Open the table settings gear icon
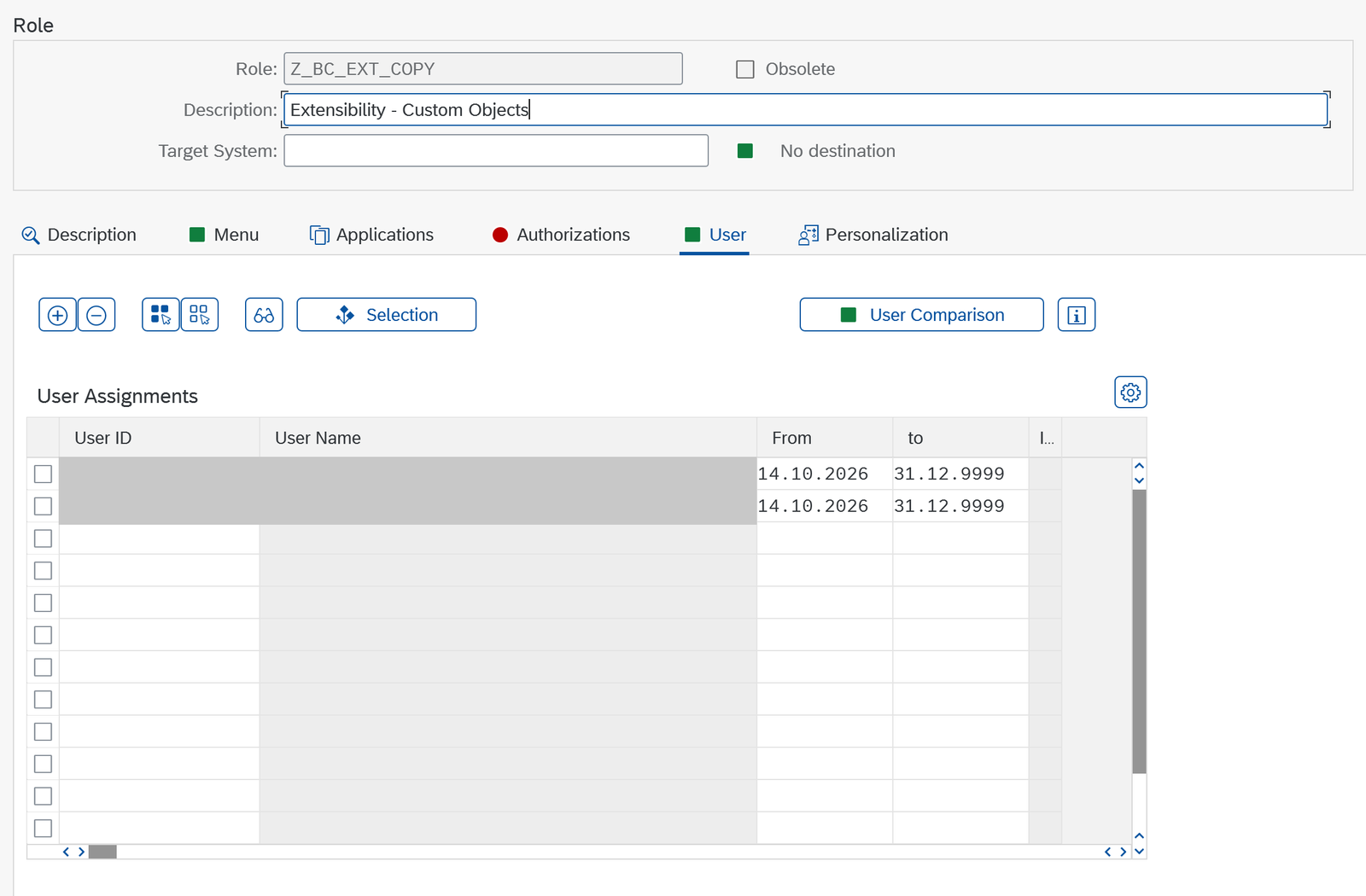1366x896 pixels. (x=1130, y=393)
